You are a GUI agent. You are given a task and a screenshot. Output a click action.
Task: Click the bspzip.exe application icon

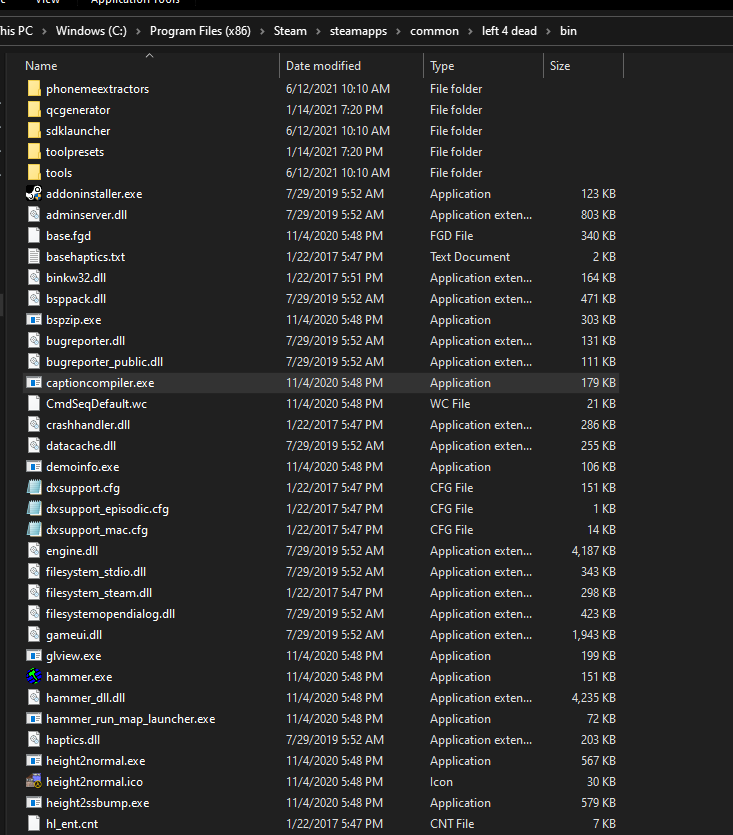pyautogui.click(x=34, y=320)
